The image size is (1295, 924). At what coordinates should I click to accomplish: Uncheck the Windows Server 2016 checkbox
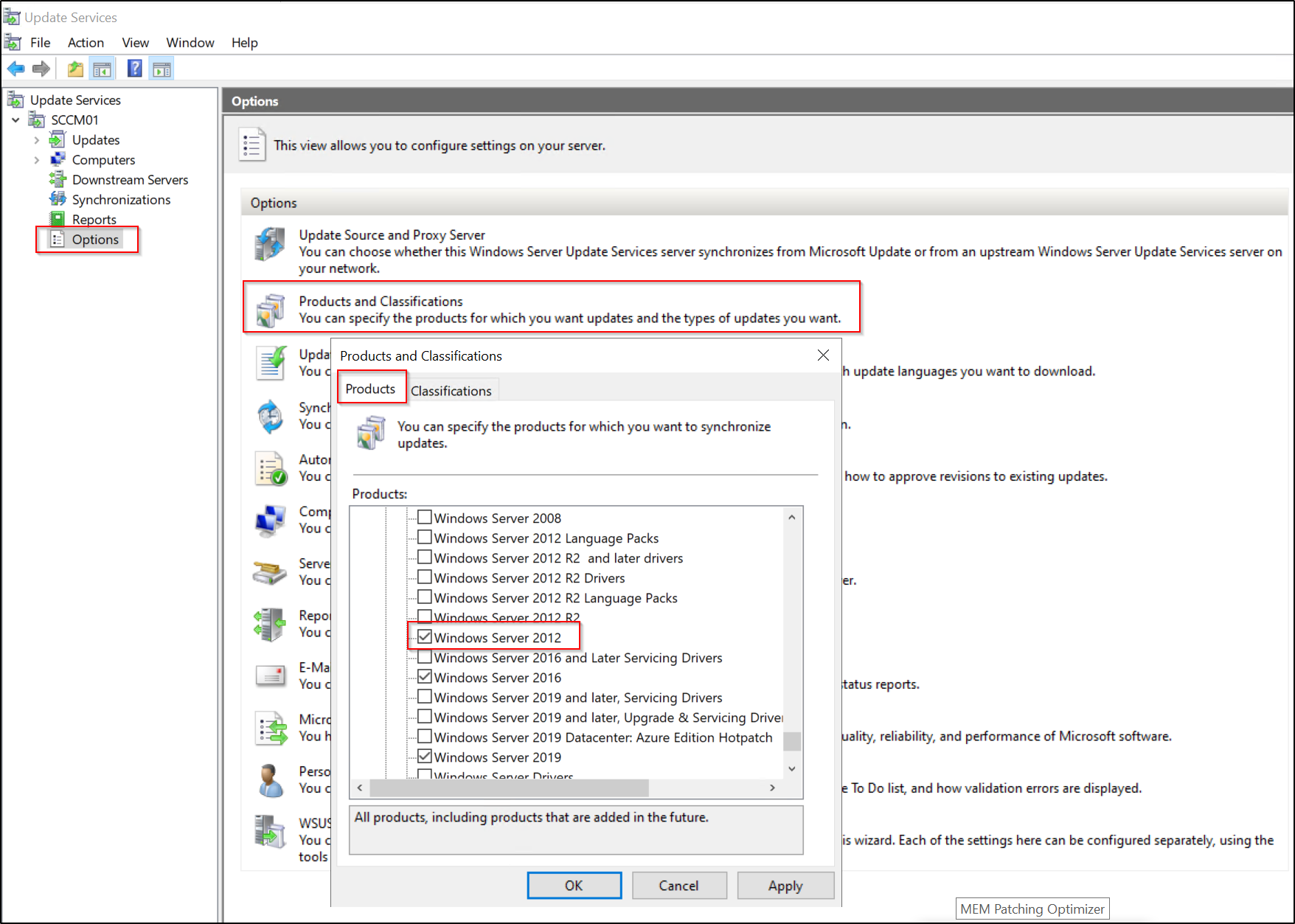pos(425,676)
